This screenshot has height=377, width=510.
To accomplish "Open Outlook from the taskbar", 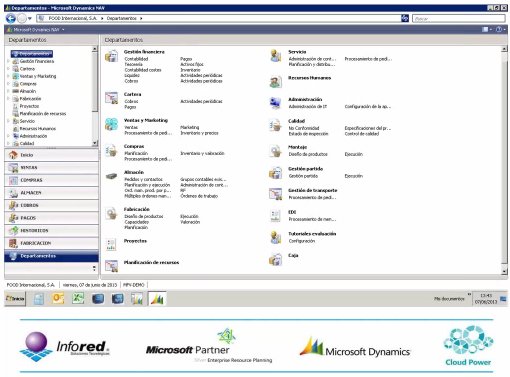I will pyautogui.click(x=58, y=298).
